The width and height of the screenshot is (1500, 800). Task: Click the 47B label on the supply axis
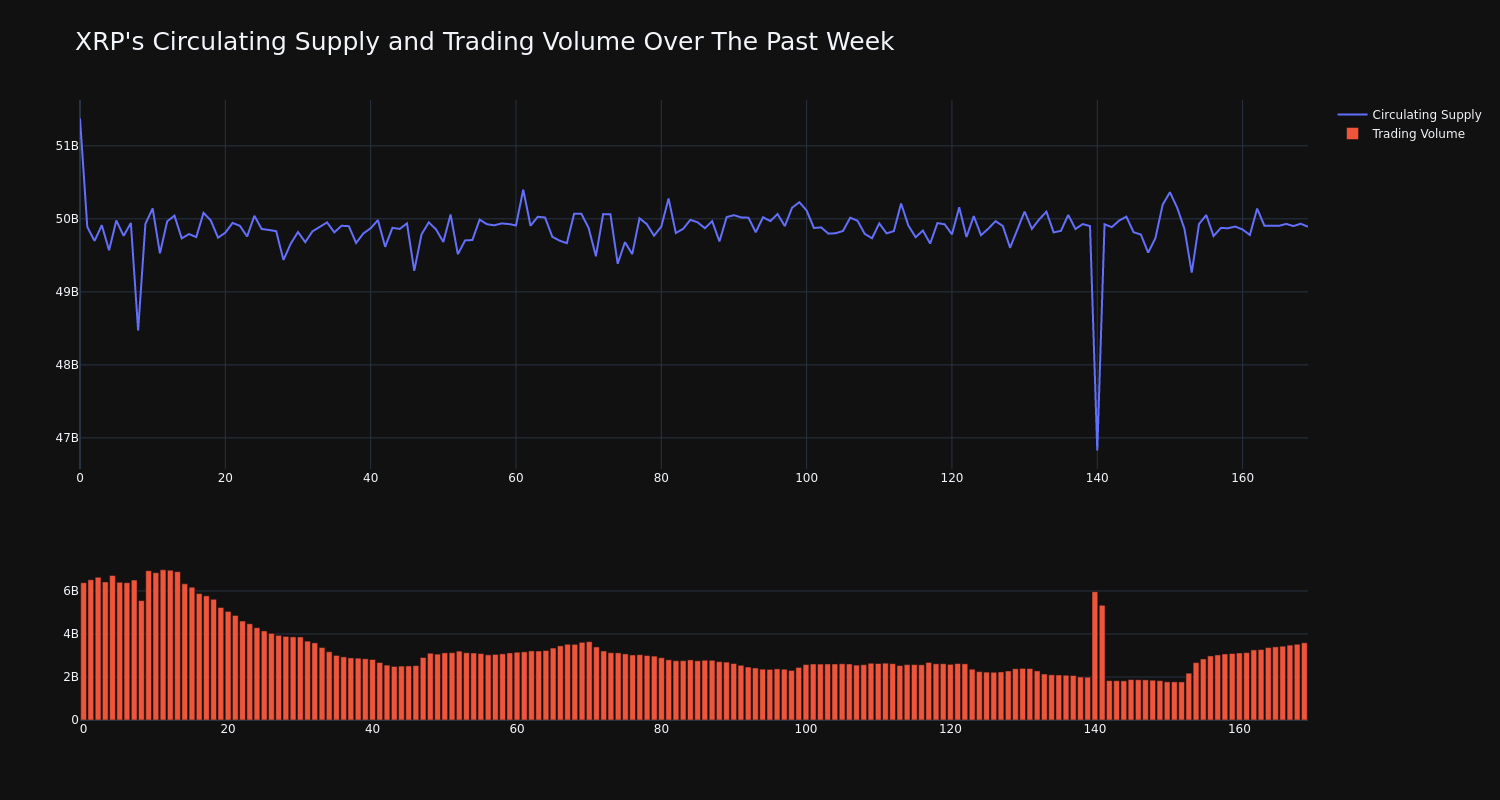pyautogui.click(x=67, y=438)
